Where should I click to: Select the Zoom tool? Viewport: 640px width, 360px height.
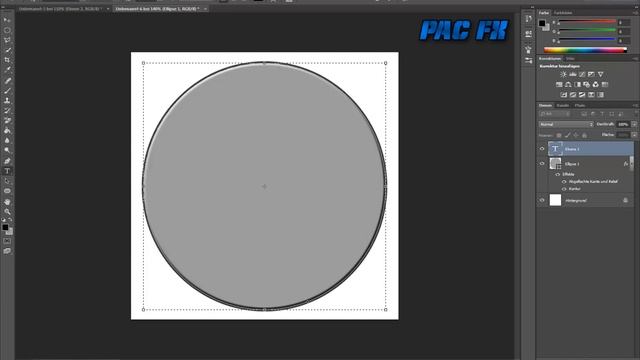click(x=7, y=211)
